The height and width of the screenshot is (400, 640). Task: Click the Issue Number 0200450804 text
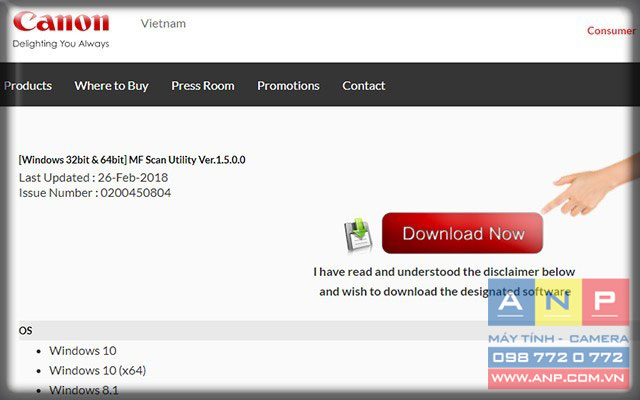[95, 193]
